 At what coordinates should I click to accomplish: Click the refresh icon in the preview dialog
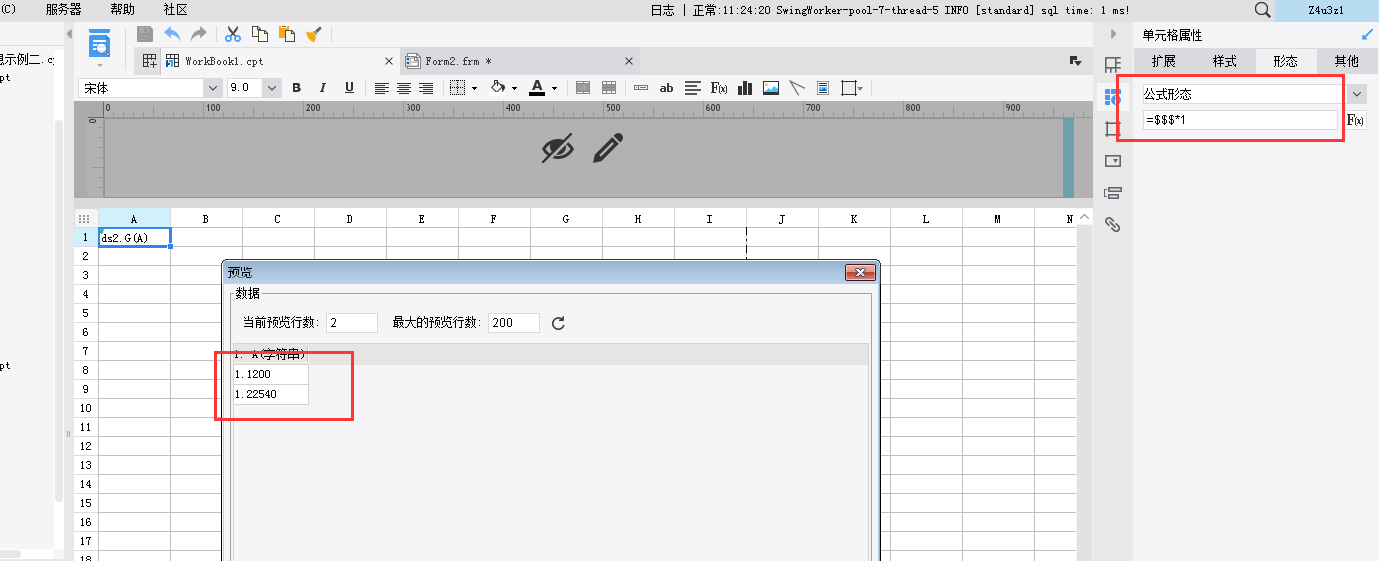(559, 323)
